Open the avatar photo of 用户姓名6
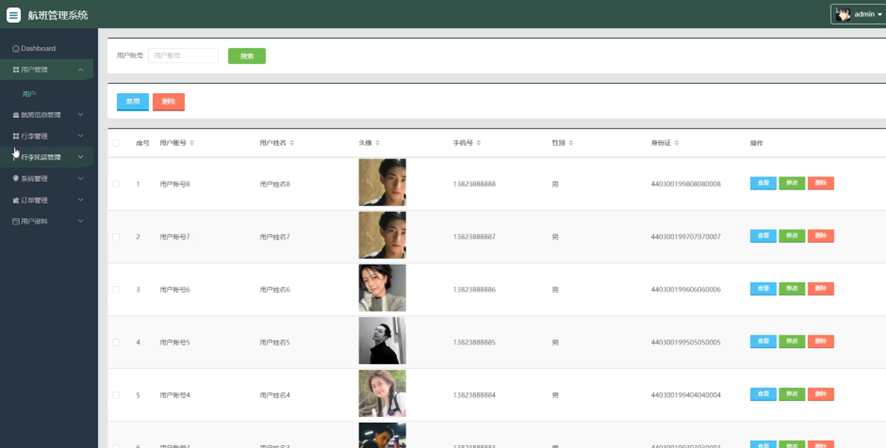This screenshot has height=448, width=886. 382,288
